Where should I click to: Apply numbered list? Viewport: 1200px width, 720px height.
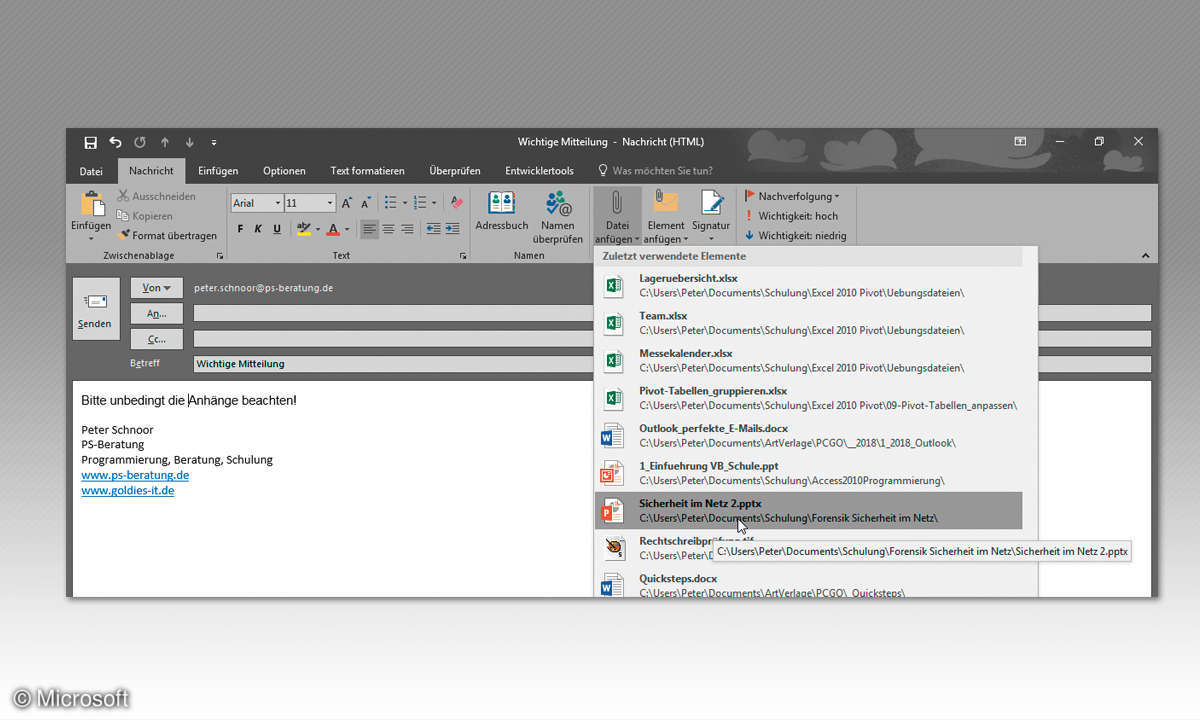coord(421,203)
